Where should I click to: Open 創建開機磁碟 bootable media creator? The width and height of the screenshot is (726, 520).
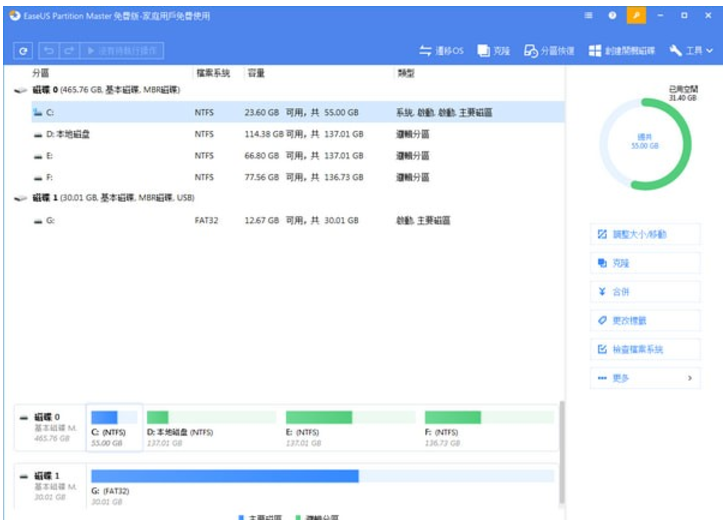click(622, 50)
